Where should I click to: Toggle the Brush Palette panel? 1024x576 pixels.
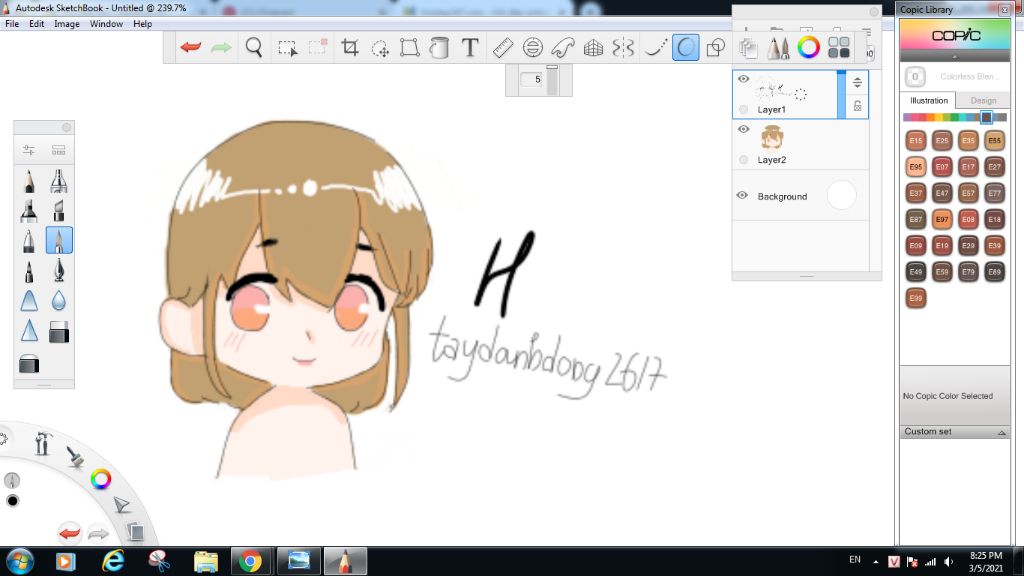(778, 48)
